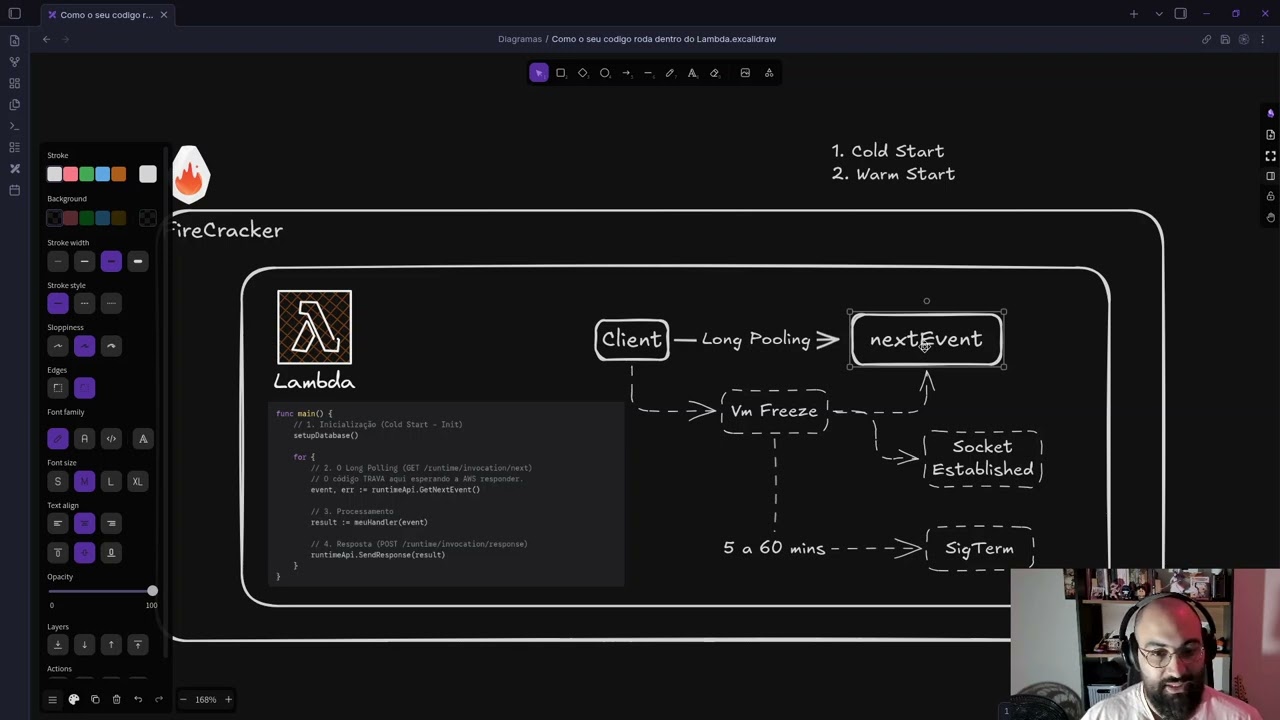Select the freehand Pencil tool
1280x720 pixels.
[670, 73]
